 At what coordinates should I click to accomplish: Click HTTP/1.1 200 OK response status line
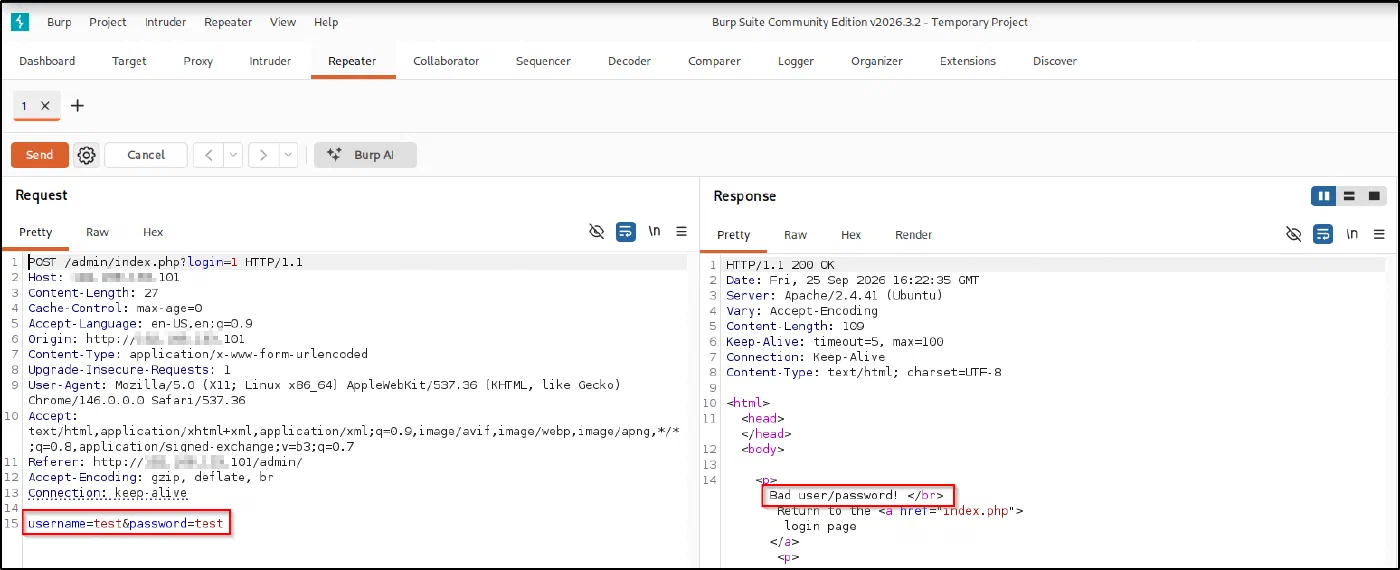point(780,264)
